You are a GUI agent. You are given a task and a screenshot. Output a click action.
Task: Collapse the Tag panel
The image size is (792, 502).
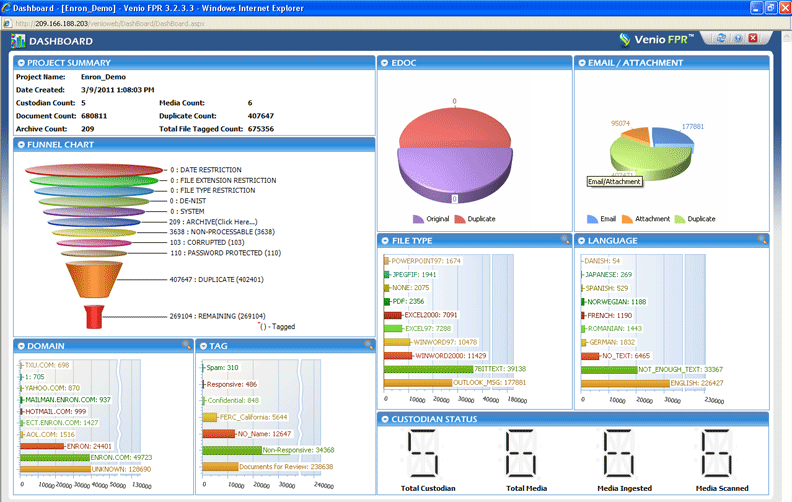click(x=203, y=346)
